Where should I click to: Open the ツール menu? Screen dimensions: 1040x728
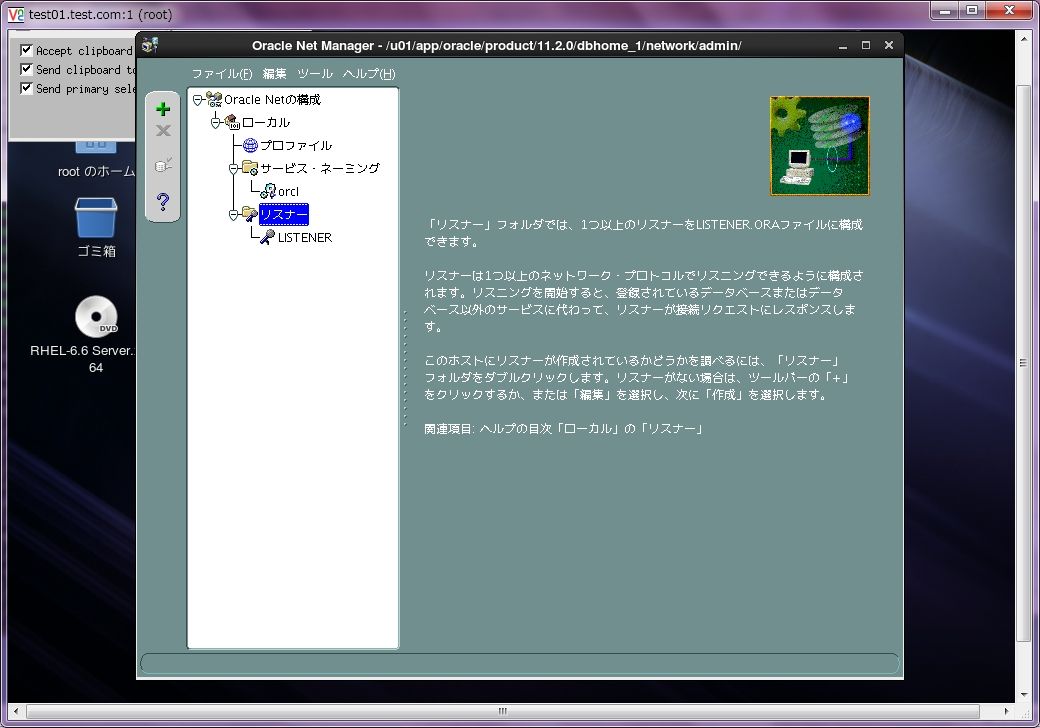tap(315, 74)
